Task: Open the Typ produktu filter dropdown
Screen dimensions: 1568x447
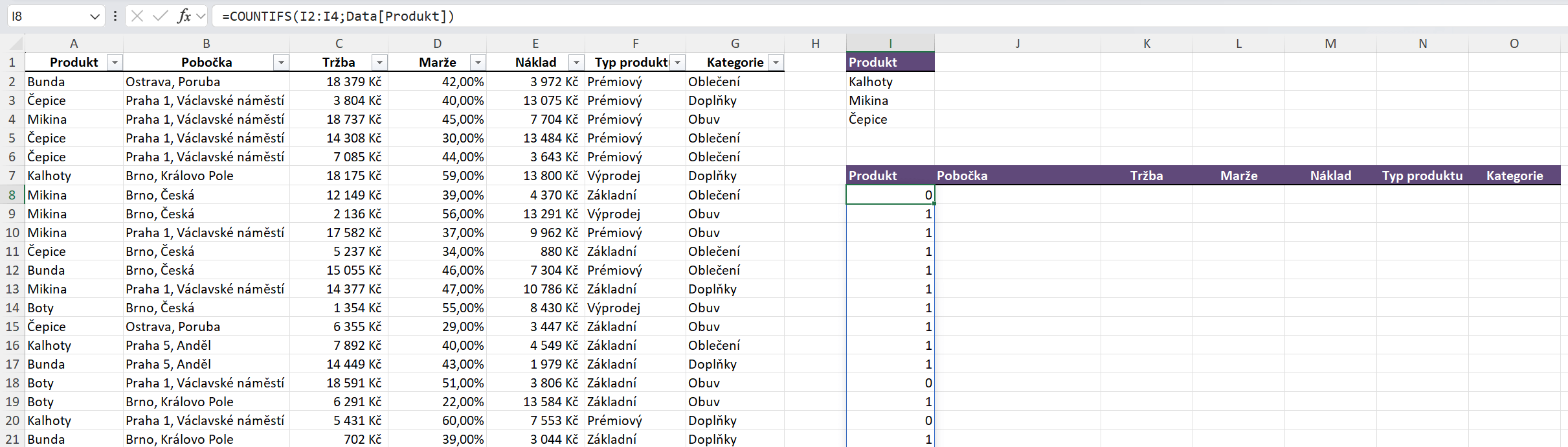Action: click(x=677, y=63)
